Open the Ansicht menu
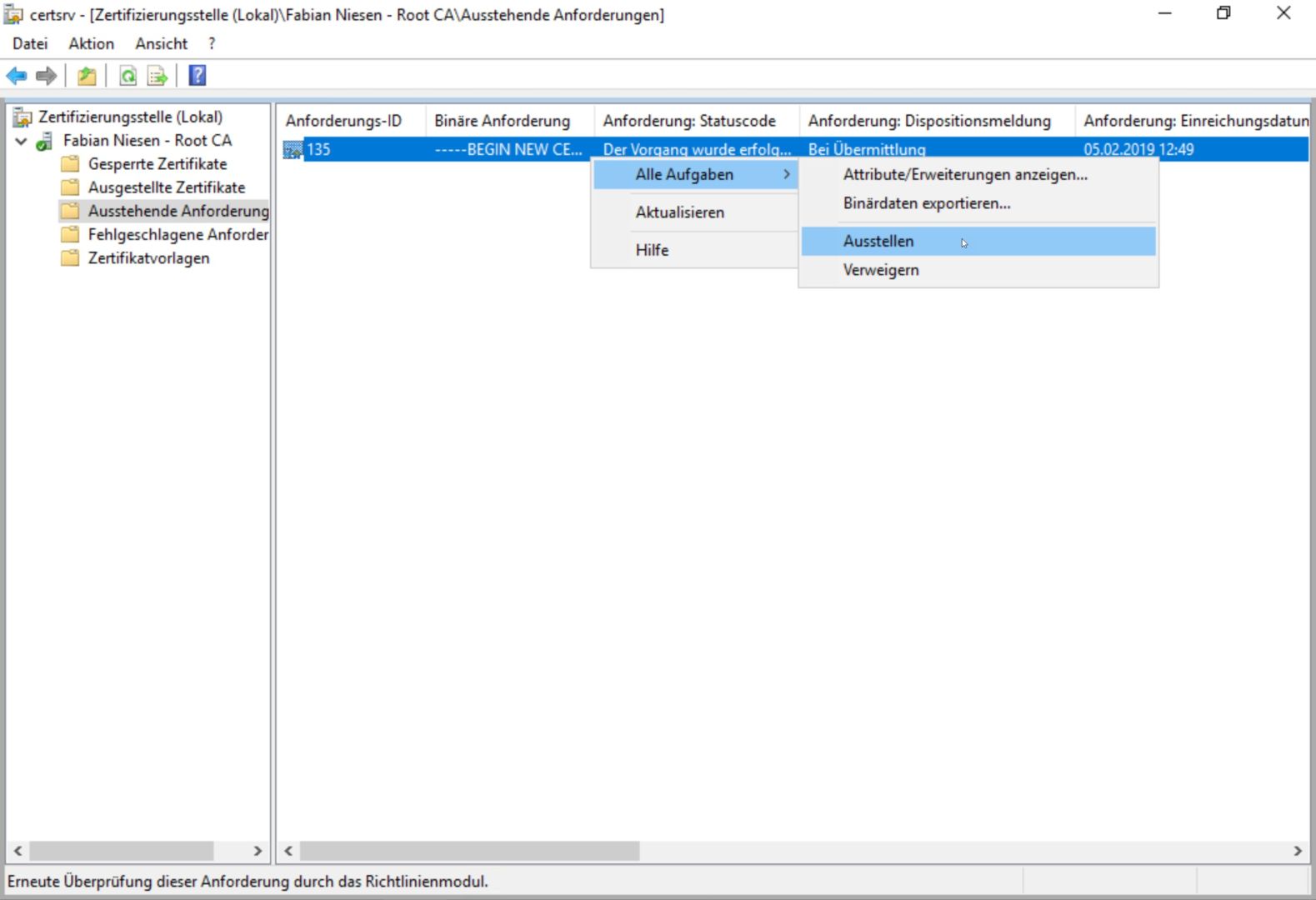Image resolution: width=1316 pixels, height=900 pixels. 162,43
